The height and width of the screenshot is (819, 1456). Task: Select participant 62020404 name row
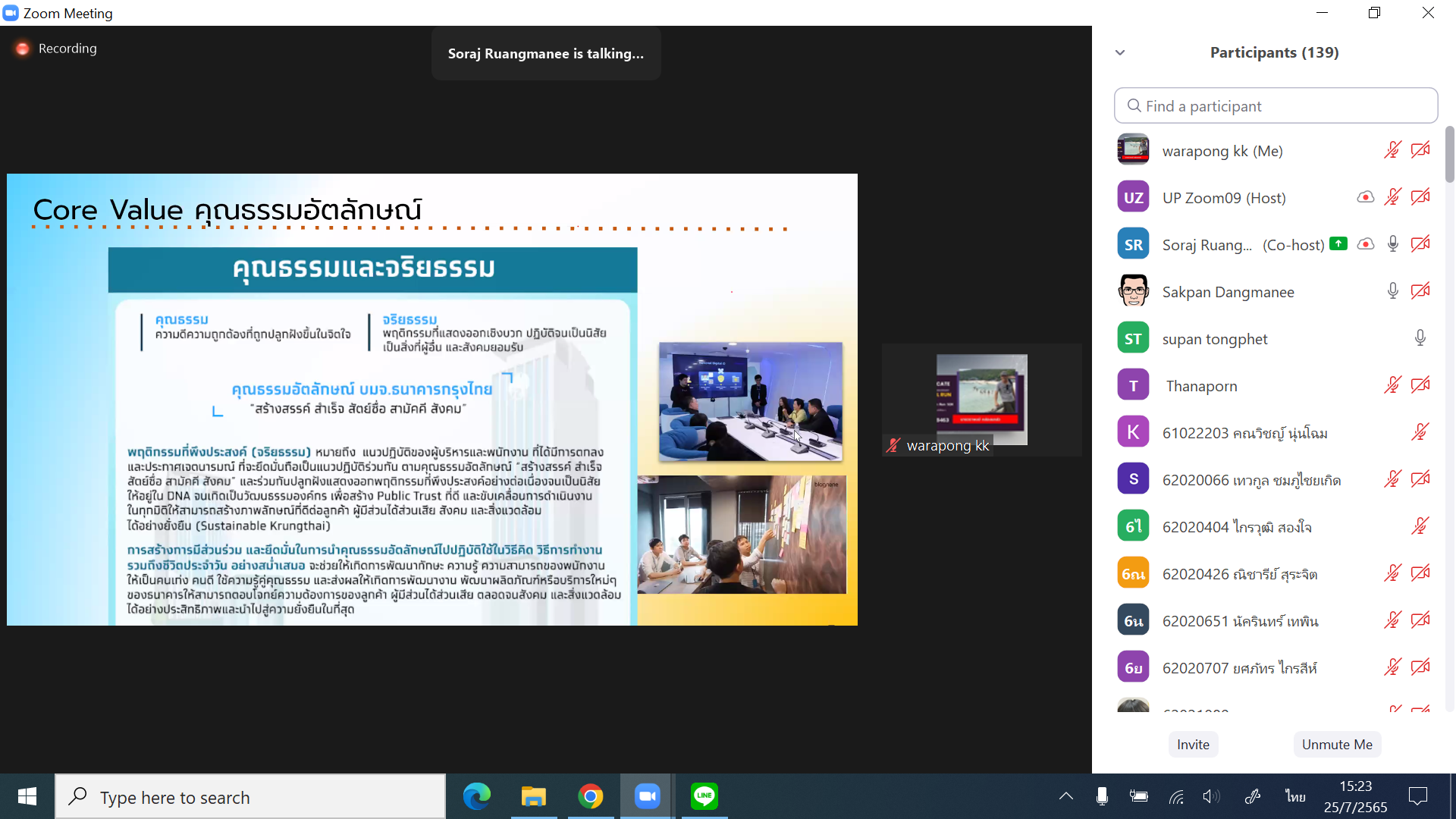[1276, 526]
